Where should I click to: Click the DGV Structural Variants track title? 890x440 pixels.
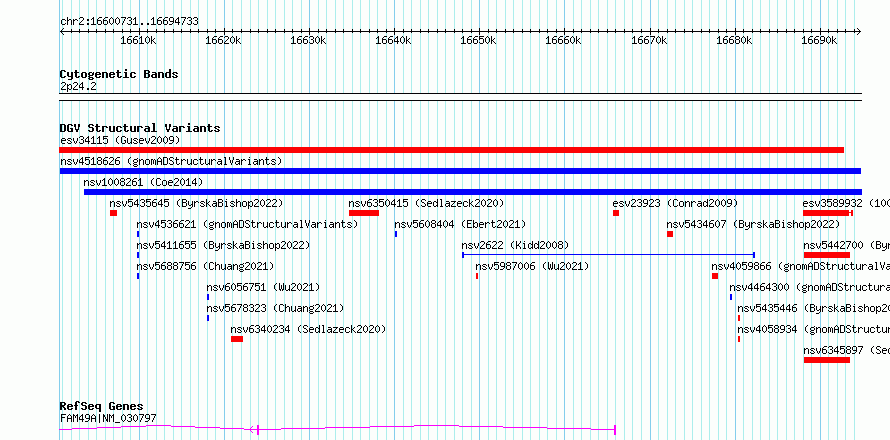140,128
